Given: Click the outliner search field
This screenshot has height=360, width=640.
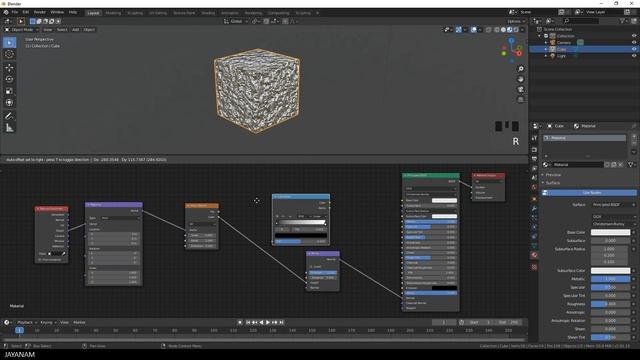Looking at the screenshot, I should pos(581,21).
